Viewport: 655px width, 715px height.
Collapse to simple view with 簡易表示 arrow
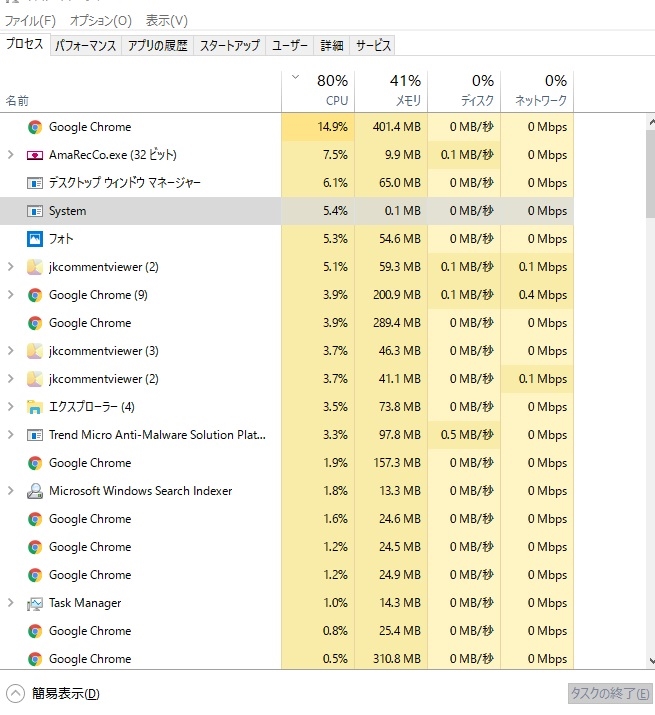click(x=15, y=693)
